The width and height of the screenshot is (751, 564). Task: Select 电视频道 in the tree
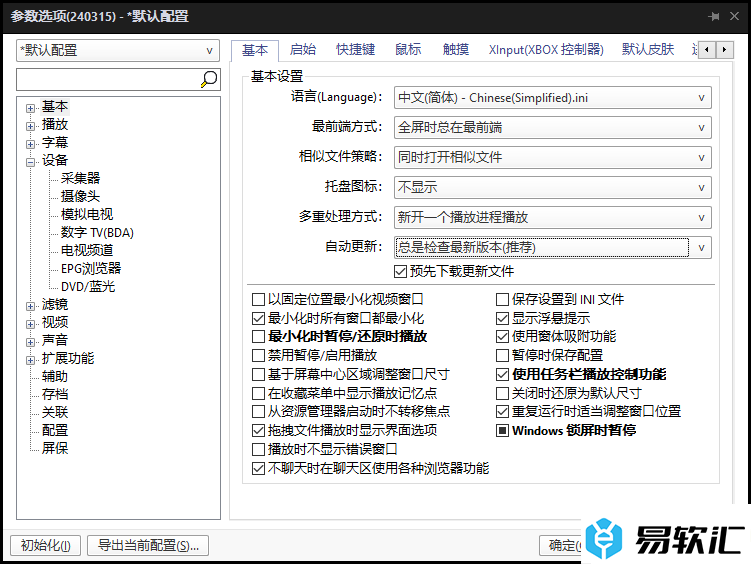[x=87, y=250]
